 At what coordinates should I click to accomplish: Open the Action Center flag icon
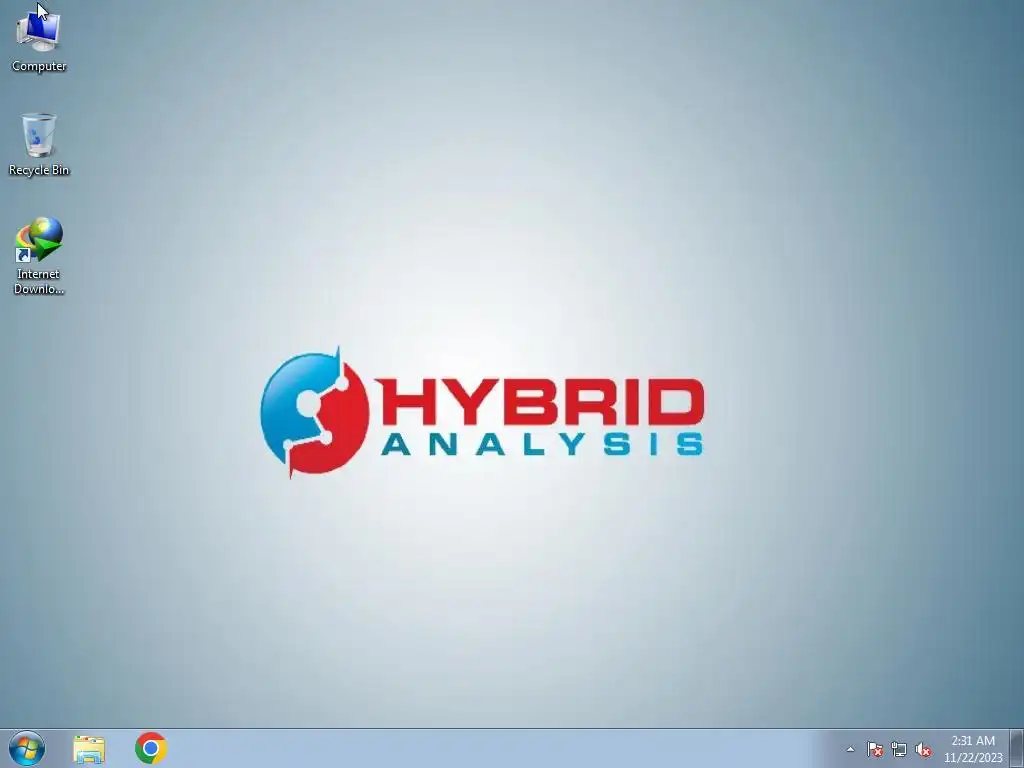click(874, 750)
